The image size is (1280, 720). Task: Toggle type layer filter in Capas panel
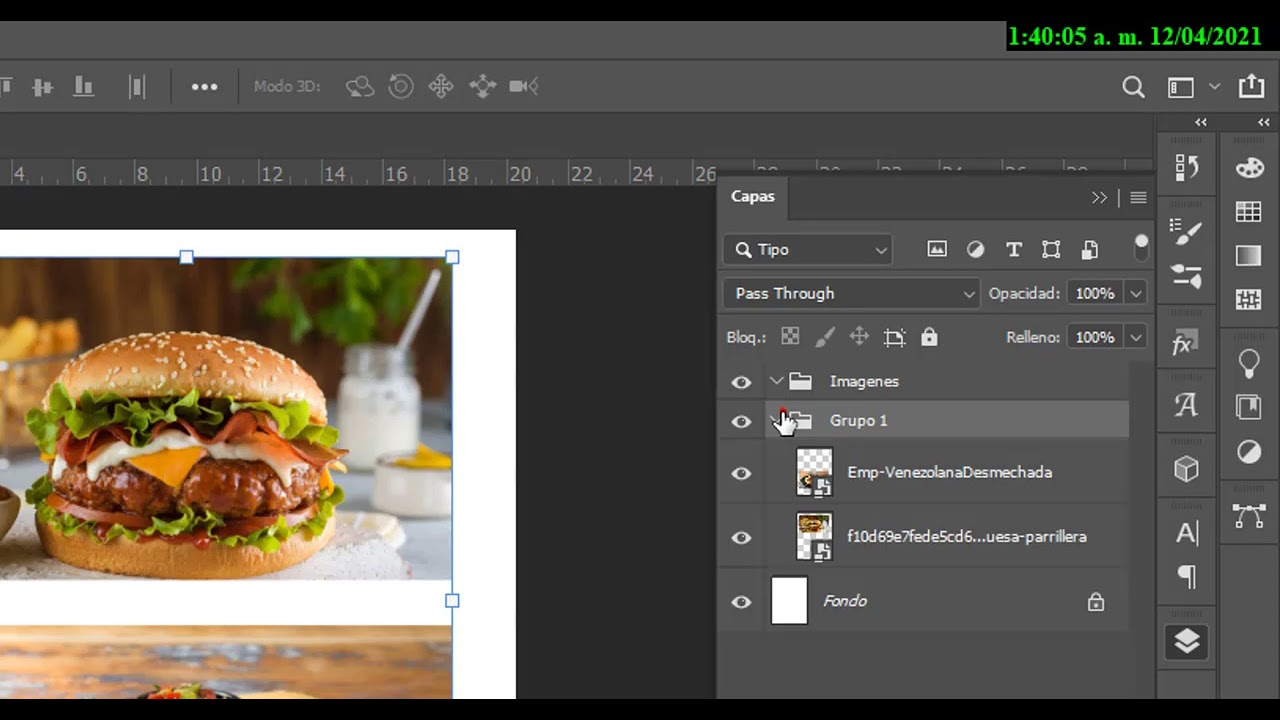click(x=1013, y=249)
